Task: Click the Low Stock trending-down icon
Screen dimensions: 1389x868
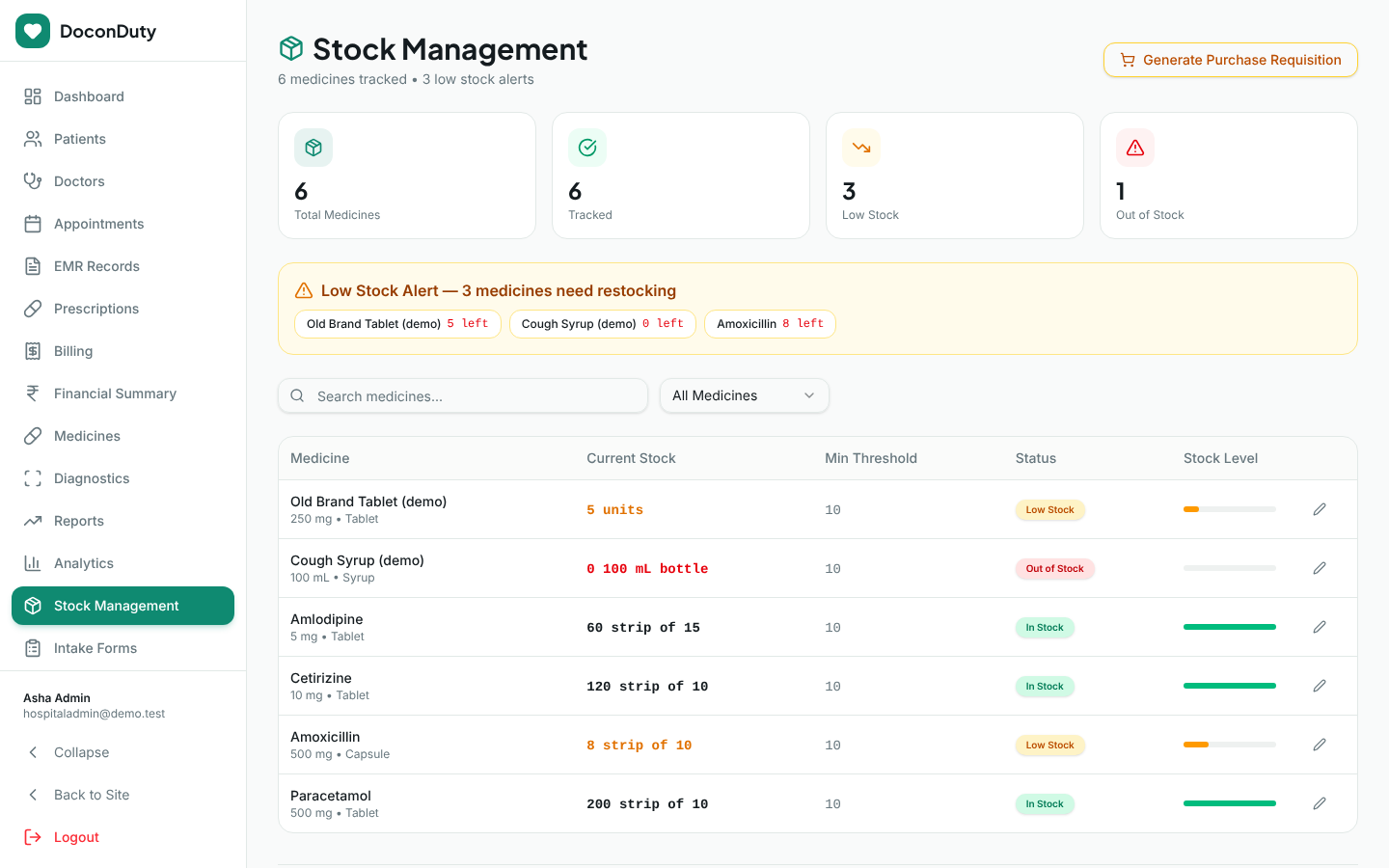Action: pyautogui.click(x=861, y=148)
